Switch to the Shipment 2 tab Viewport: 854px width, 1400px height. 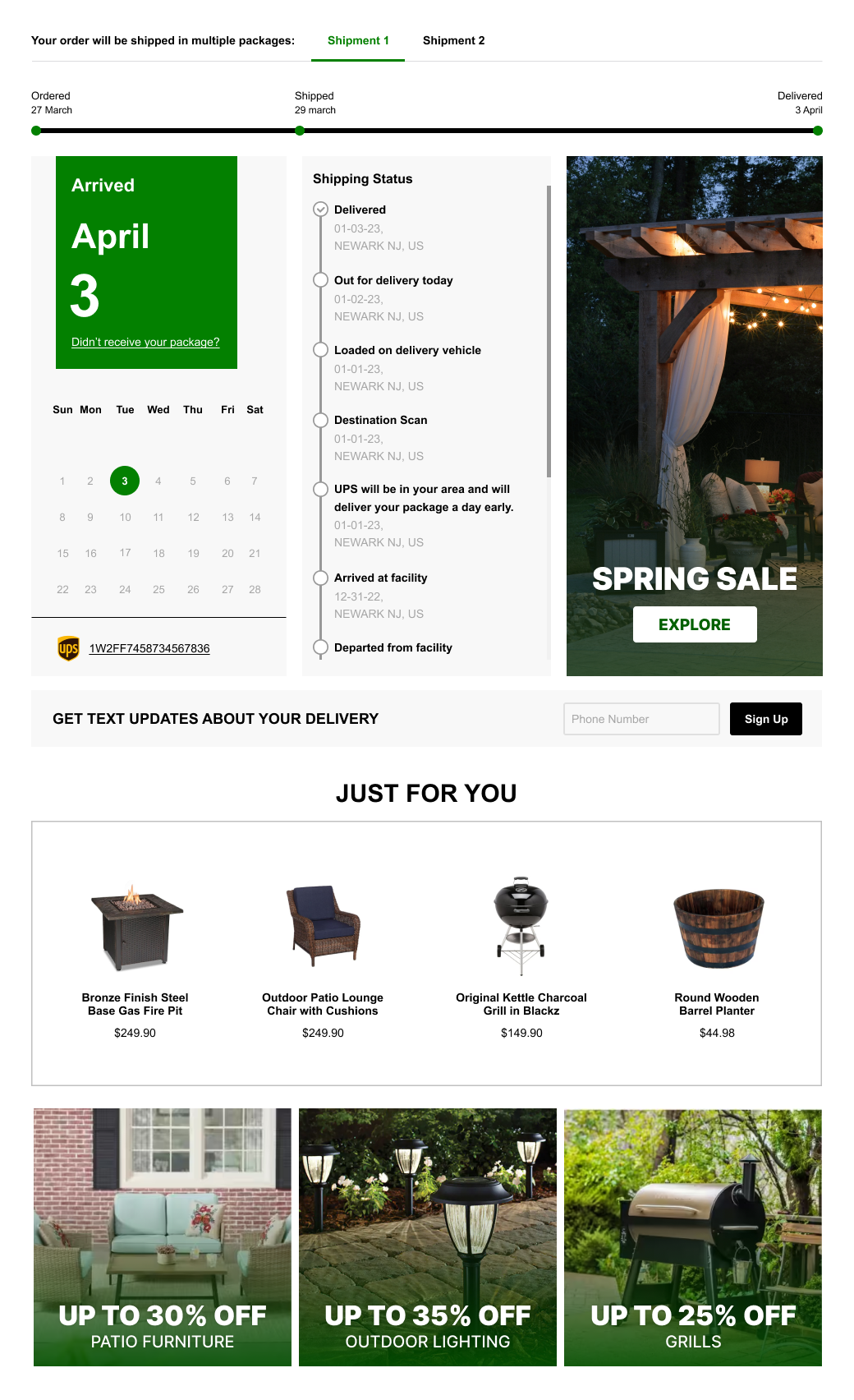tap(453, 40)
